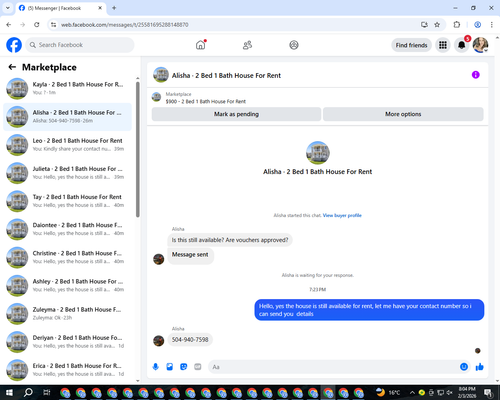This screenshot has height=400, width=500.
Task: Go back using the Marketplace back arrow
Action: coord(12,67)
